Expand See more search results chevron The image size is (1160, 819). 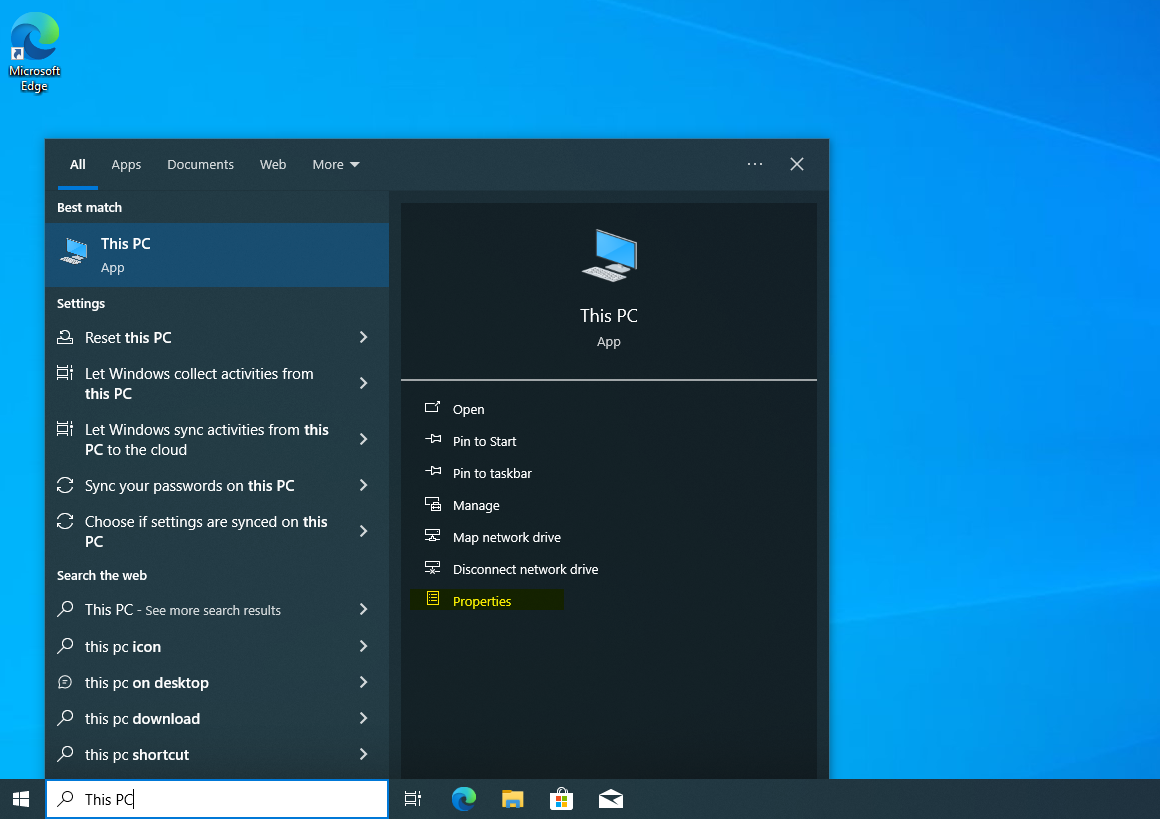pyautogui.click(x=363, y=609)
